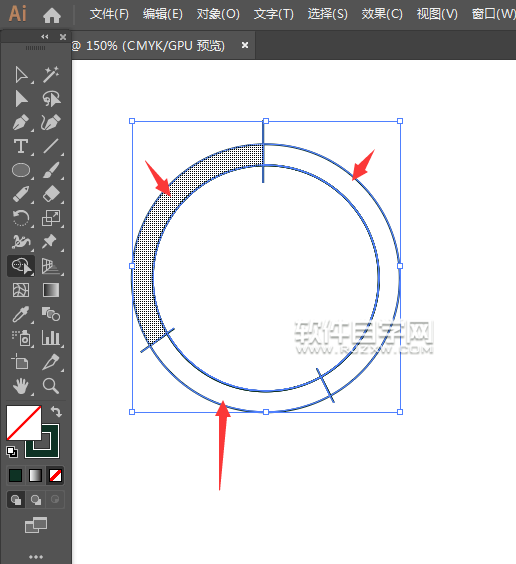Enable Draw Behind mode
516x564 pixels.
point(35,499)
